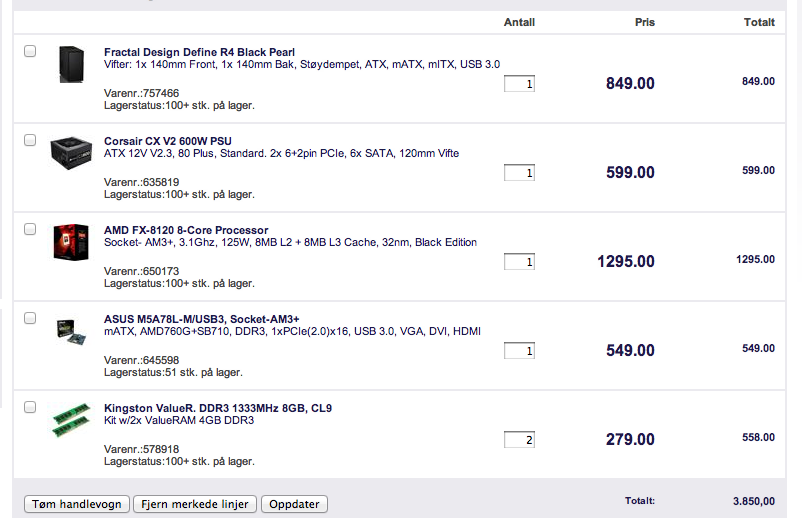This screenshot has height=518, width=802.
Task: Click the Oppdater button
Action: coord(294,504)
